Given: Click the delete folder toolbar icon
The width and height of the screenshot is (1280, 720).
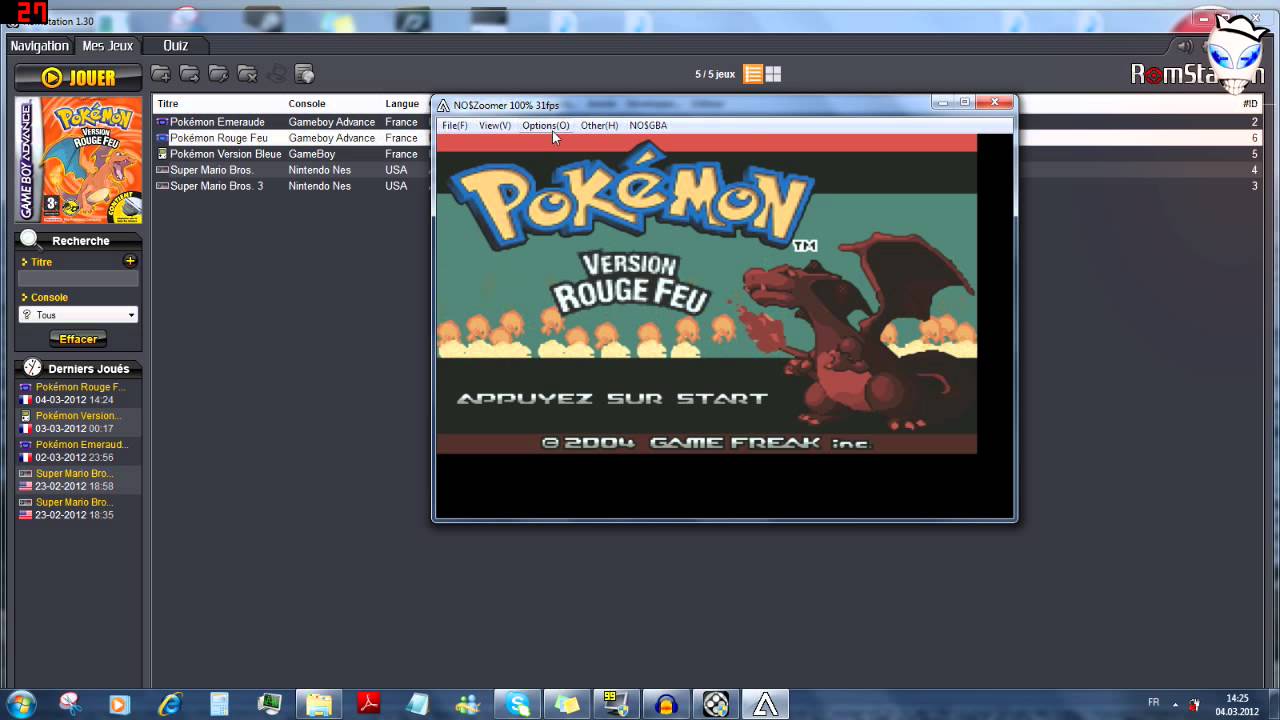Looking at the screenshot, I should [x=247, y=74].
